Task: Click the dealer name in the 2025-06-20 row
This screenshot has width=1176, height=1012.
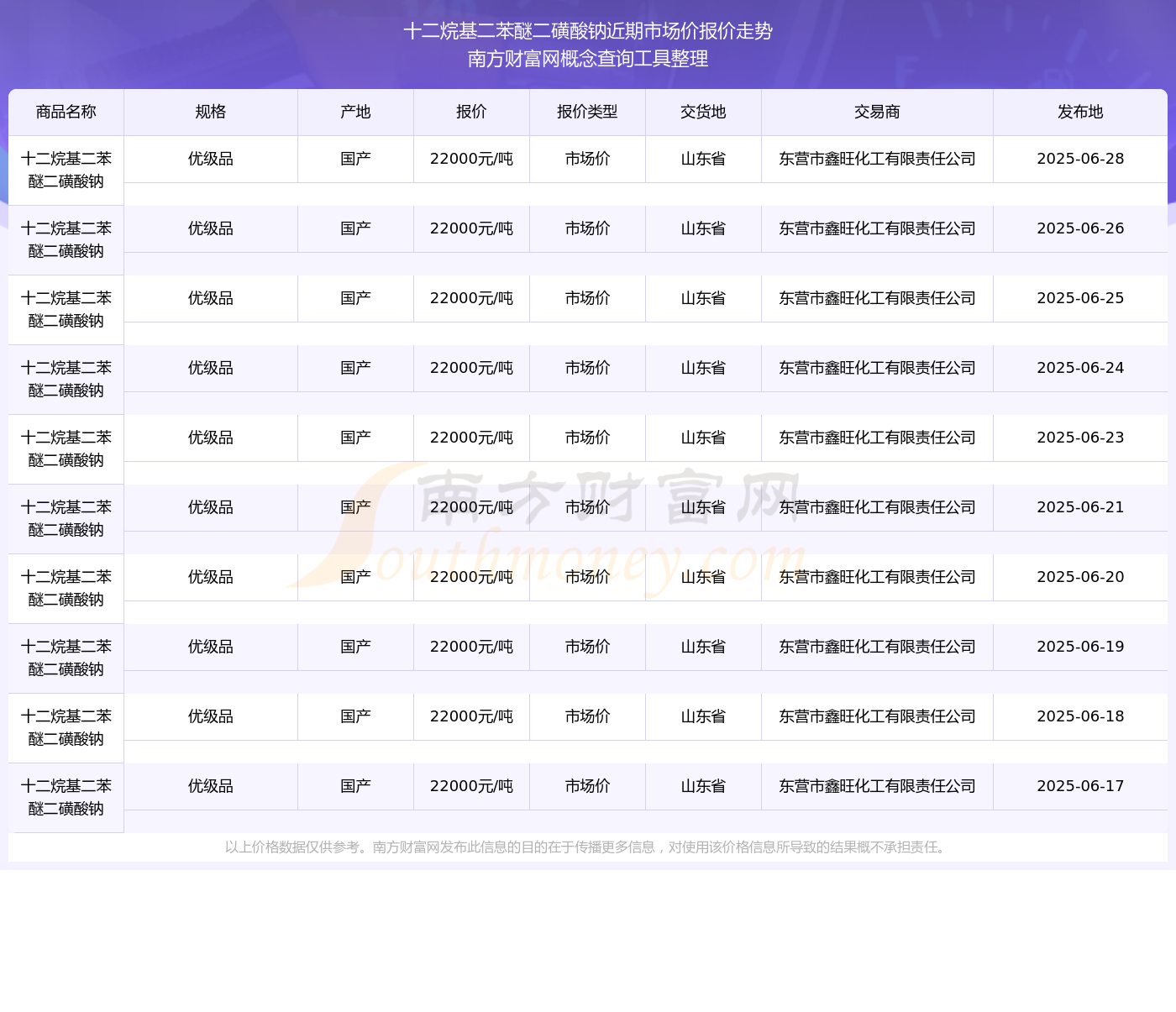Action: point(877,577)
